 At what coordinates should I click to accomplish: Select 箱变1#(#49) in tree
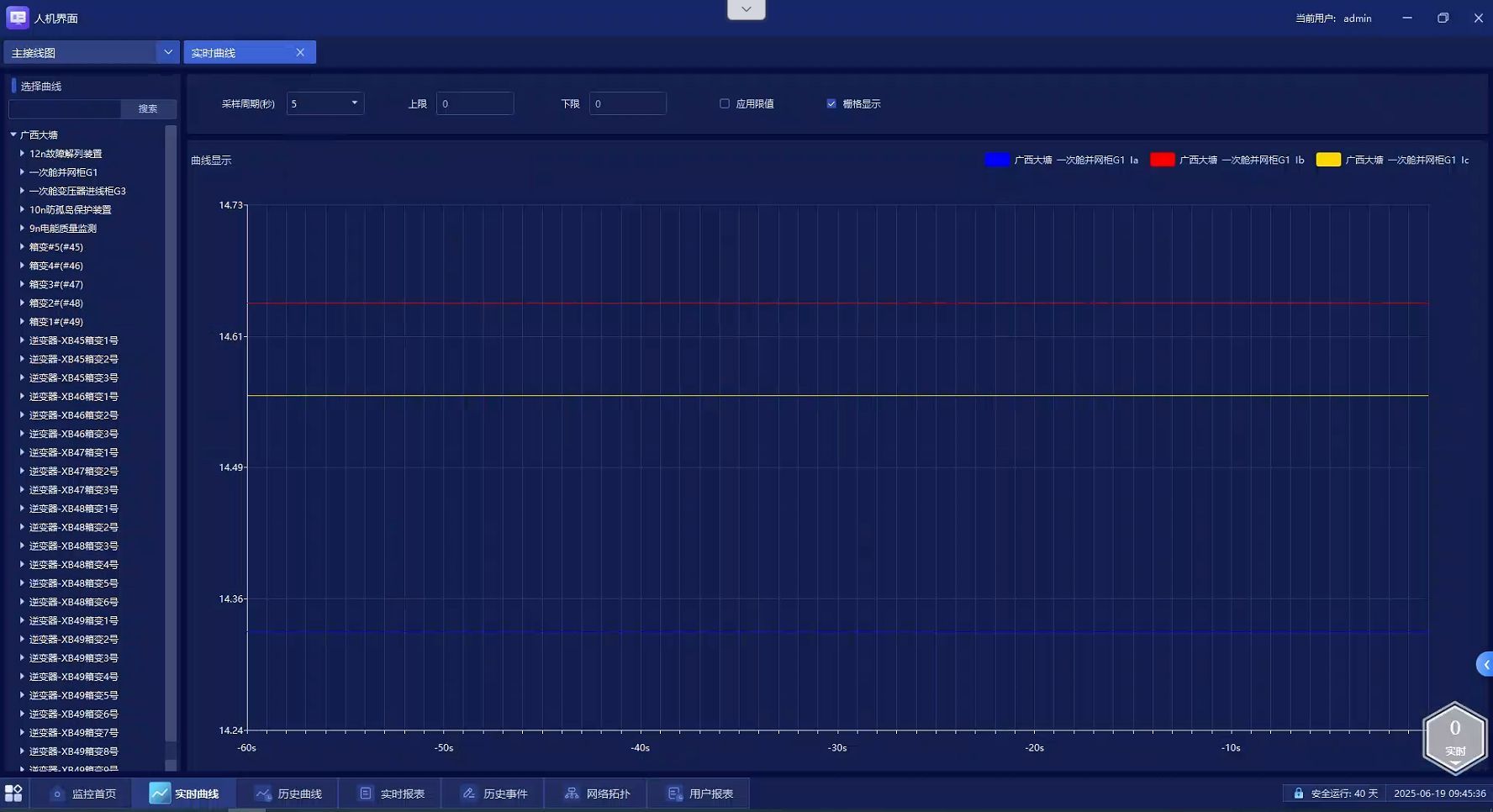pyautogui.click(x=56, y=322)
